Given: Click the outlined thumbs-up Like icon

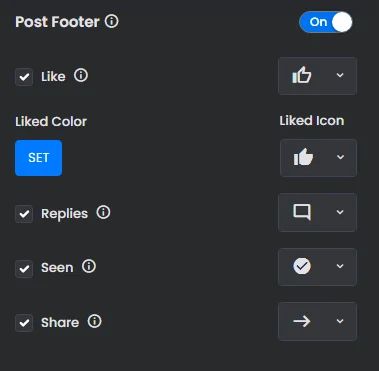Looking at the screenshot, I should tap(302, 75).
